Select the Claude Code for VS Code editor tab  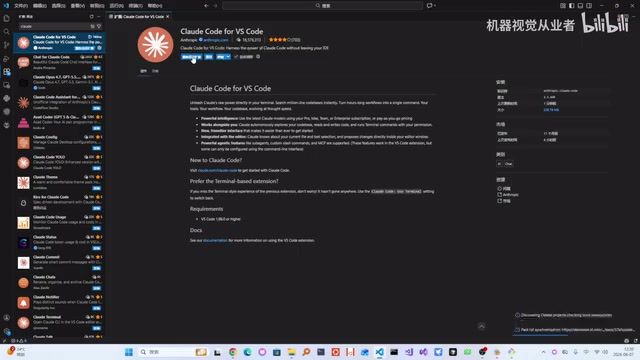(139, 17)
